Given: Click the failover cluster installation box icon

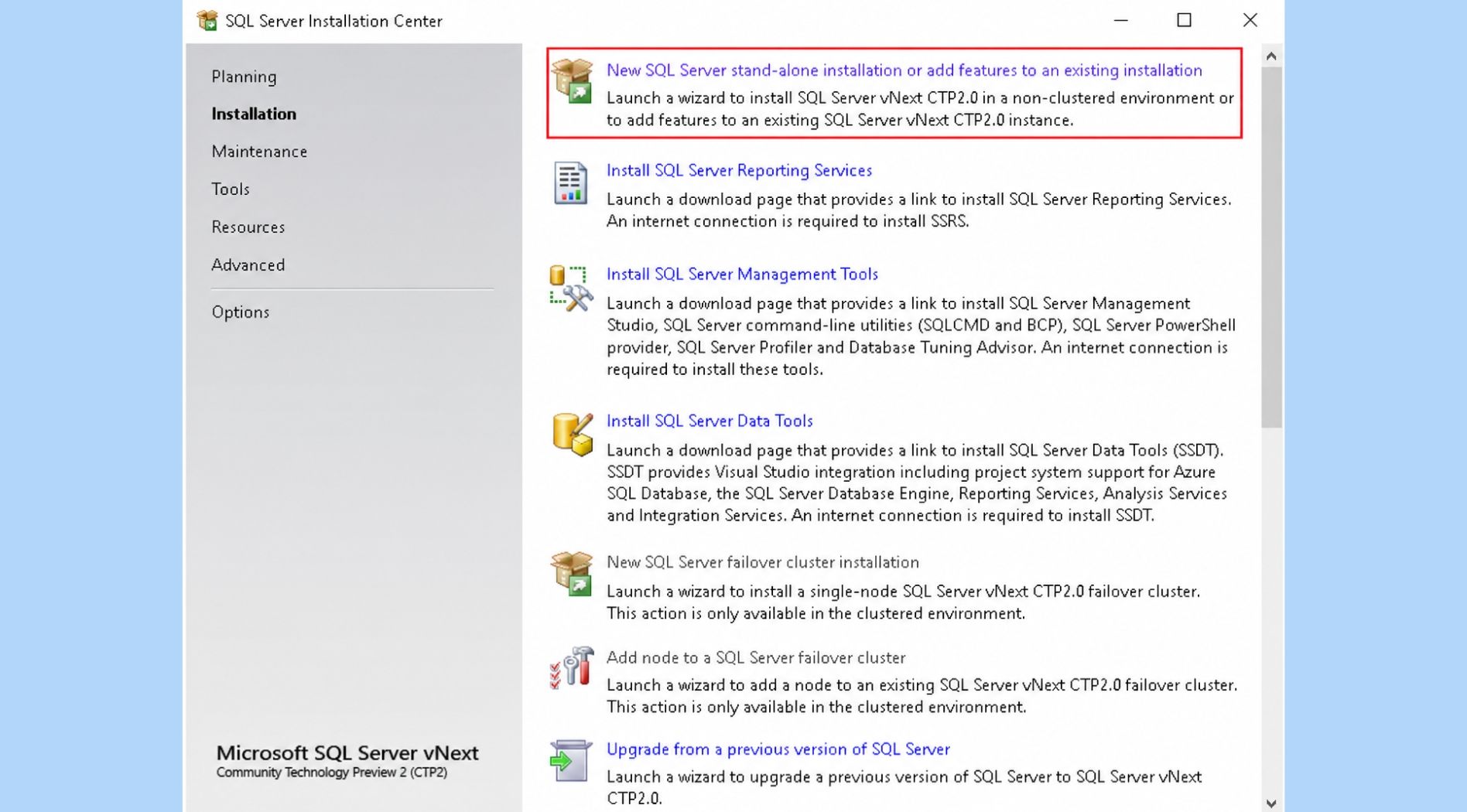Looking at the screenshot, I should pyautogui.click(x=572, y=574).
